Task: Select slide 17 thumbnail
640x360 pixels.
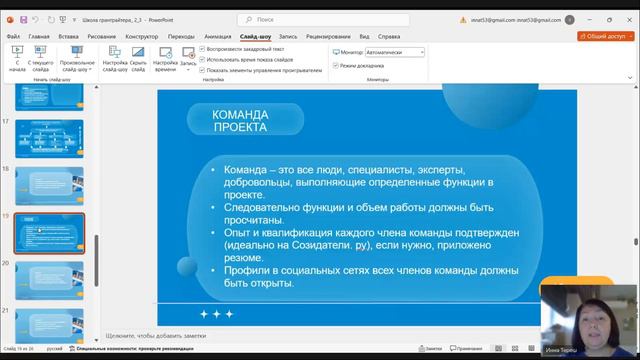Action: (x=49, y=139)
